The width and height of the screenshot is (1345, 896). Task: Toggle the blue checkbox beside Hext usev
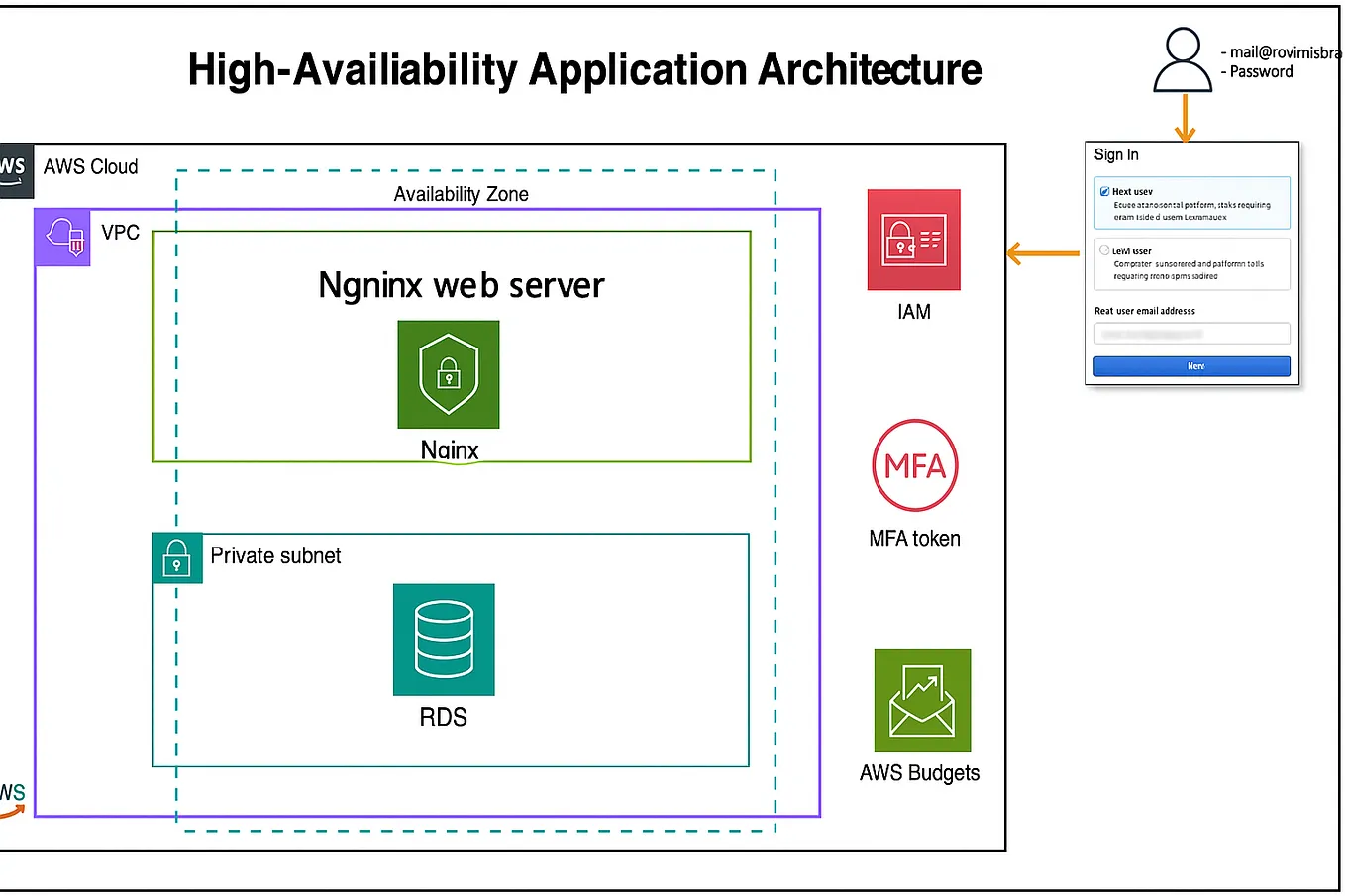click(x=1104, y=191)
